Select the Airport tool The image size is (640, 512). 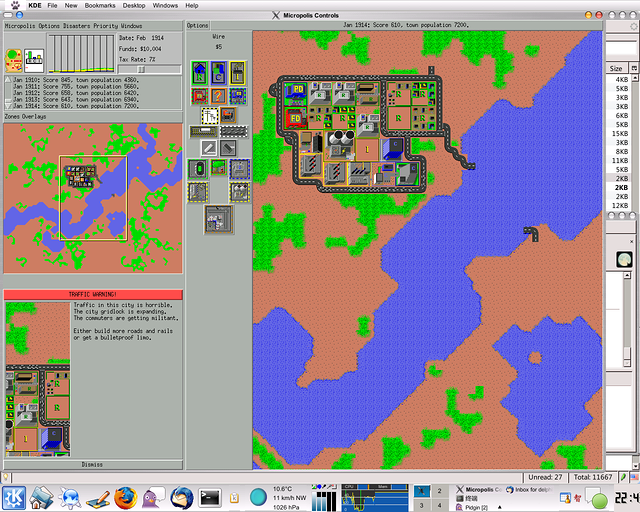pyautogui.click(x=217, y=219)
